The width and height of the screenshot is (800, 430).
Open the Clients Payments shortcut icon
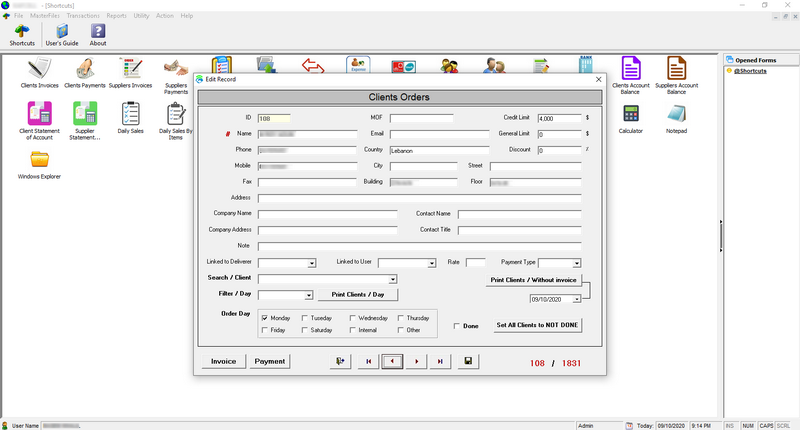click(85, 68)
